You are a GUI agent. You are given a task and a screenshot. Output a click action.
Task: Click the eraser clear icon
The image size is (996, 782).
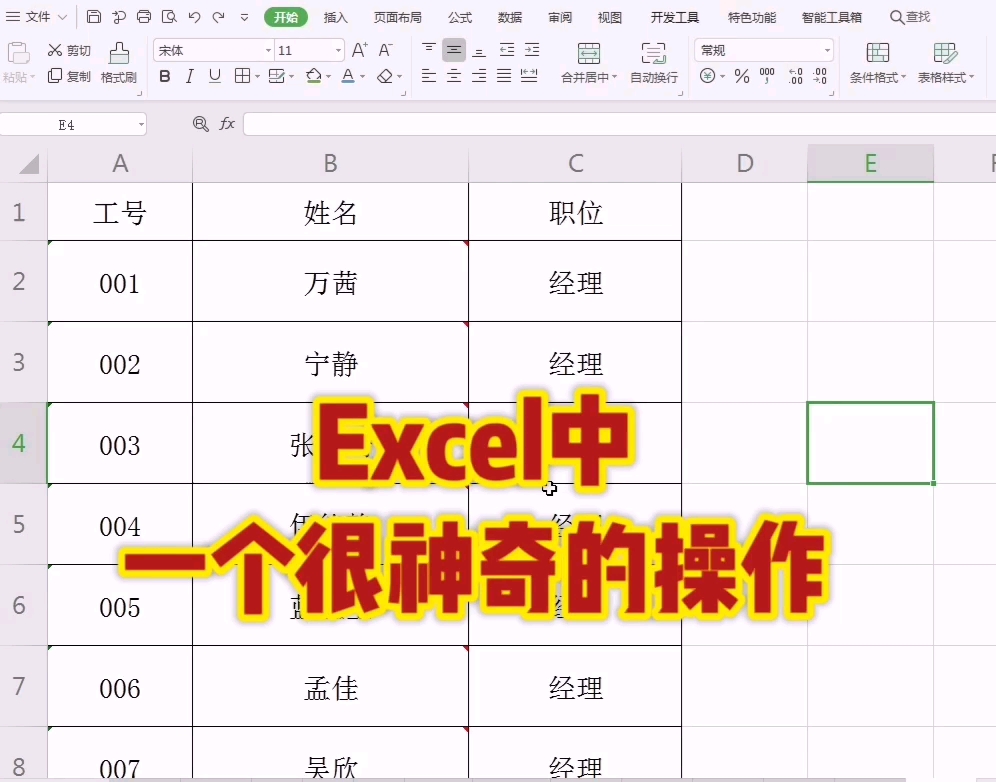pos(384,76)
